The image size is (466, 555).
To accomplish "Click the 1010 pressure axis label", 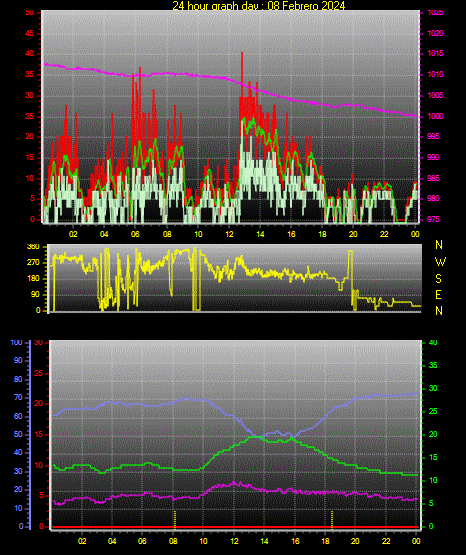I will 435,74.
